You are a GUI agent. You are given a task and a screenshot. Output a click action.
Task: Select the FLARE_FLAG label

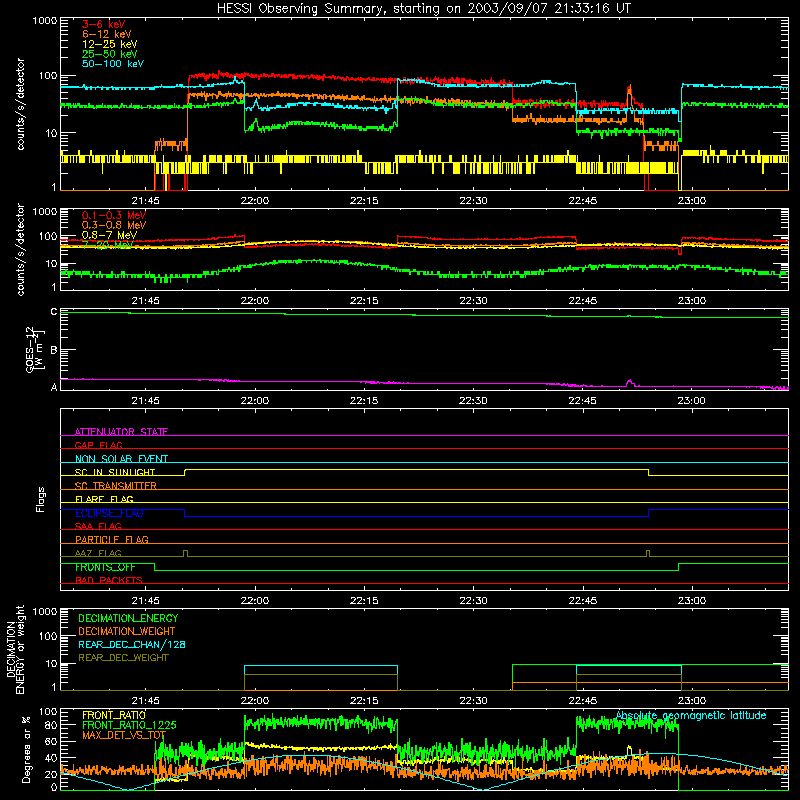[104, 499]
